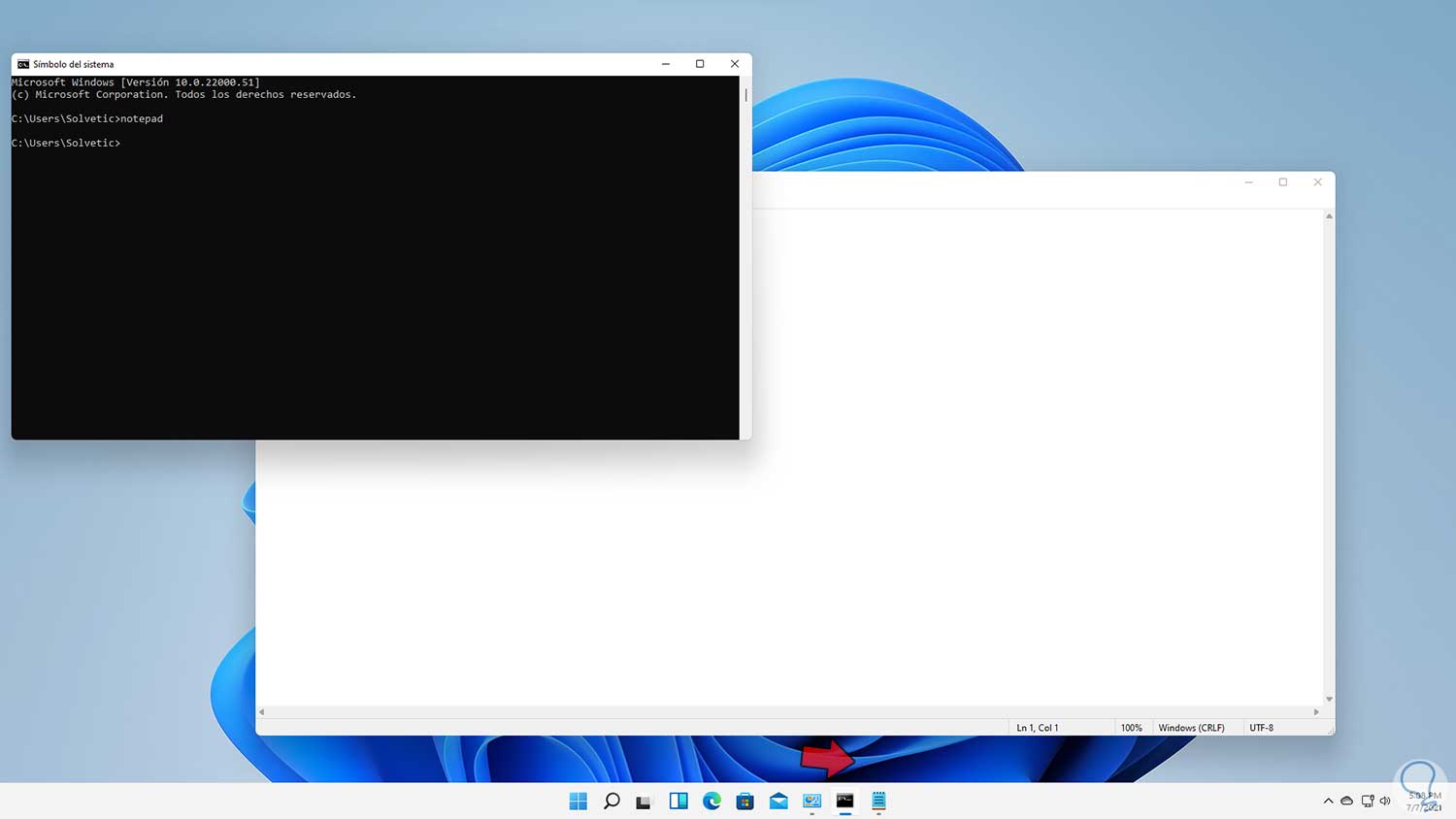Open the Widgets panel
Screen dimensions: 1456x819
coord(678,801)
